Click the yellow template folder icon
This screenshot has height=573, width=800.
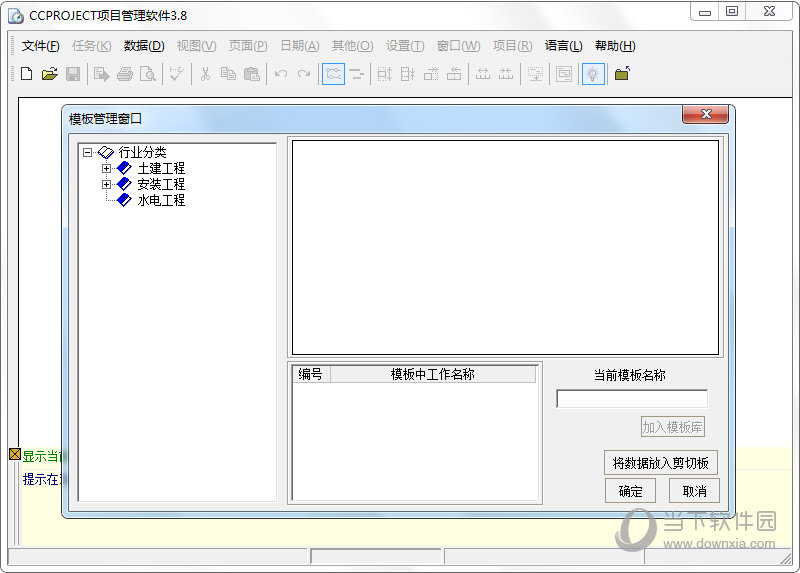point(622,74)
